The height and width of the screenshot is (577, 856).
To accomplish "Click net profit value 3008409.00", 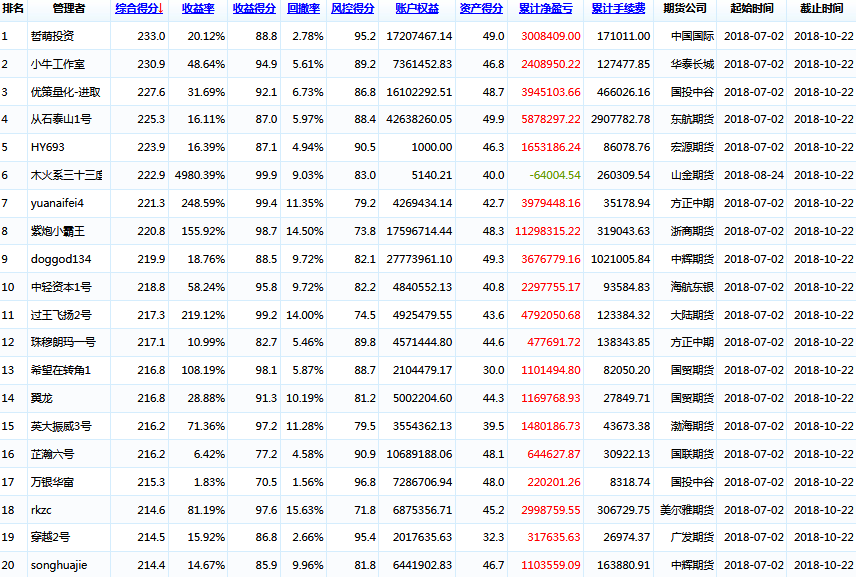I will (551, 36).
